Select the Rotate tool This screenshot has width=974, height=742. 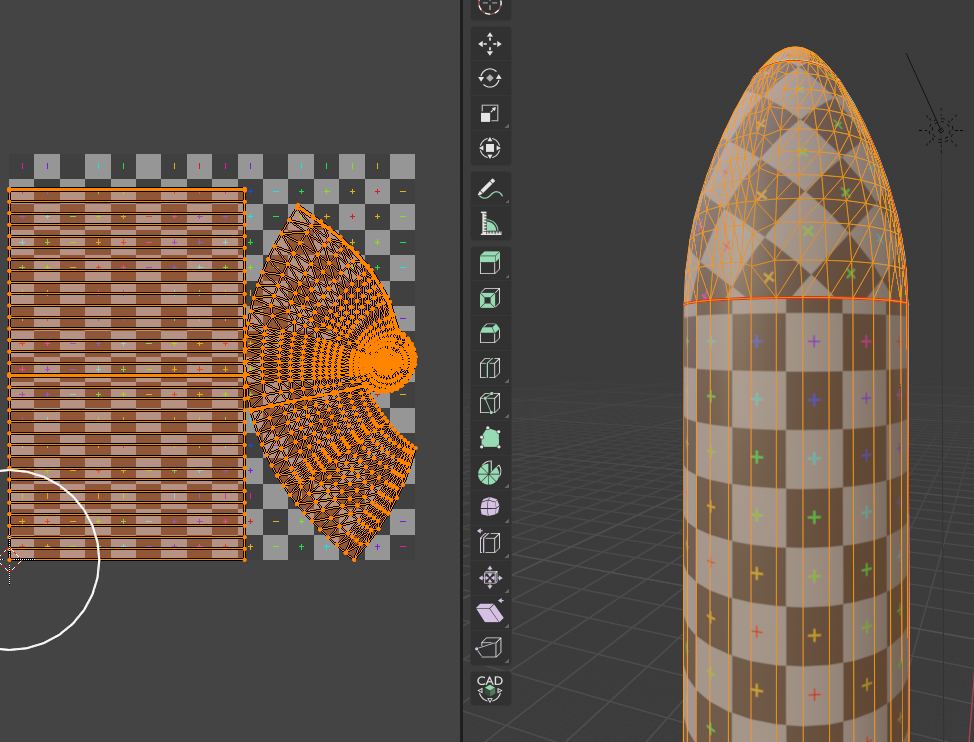[x=490, y=79]
